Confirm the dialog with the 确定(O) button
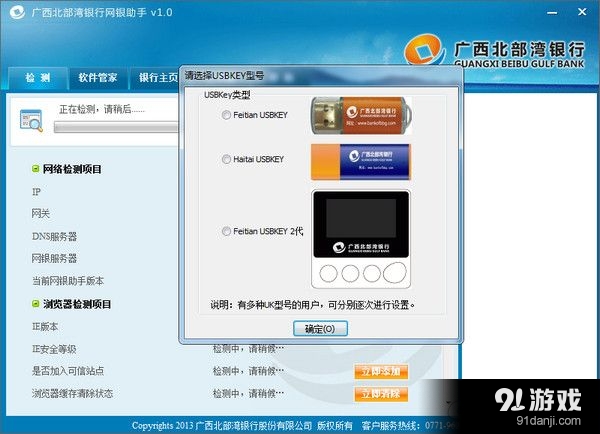The height and width of the screenshot is (434, 600). pyautogui.click(x=320, y=329)
